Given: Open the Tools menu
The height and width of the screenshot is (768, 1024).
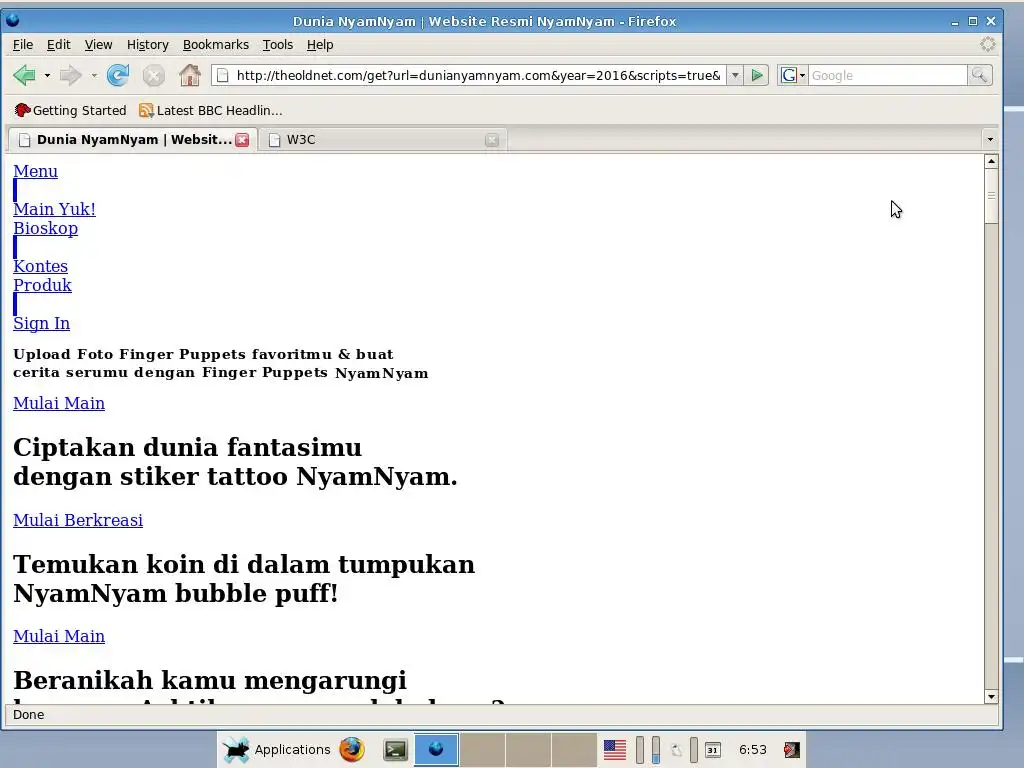Looking at the screenshot, I should (278, 44).
